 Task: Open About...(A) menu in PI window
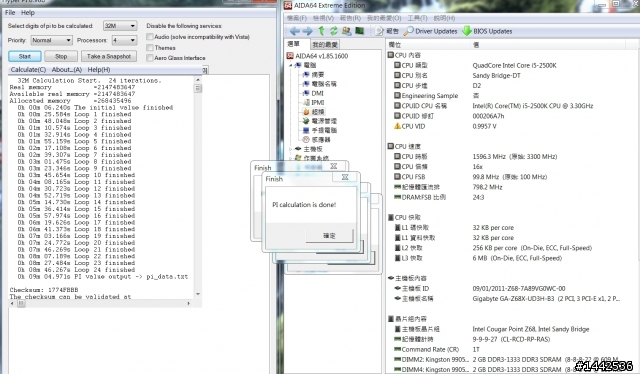67,70
